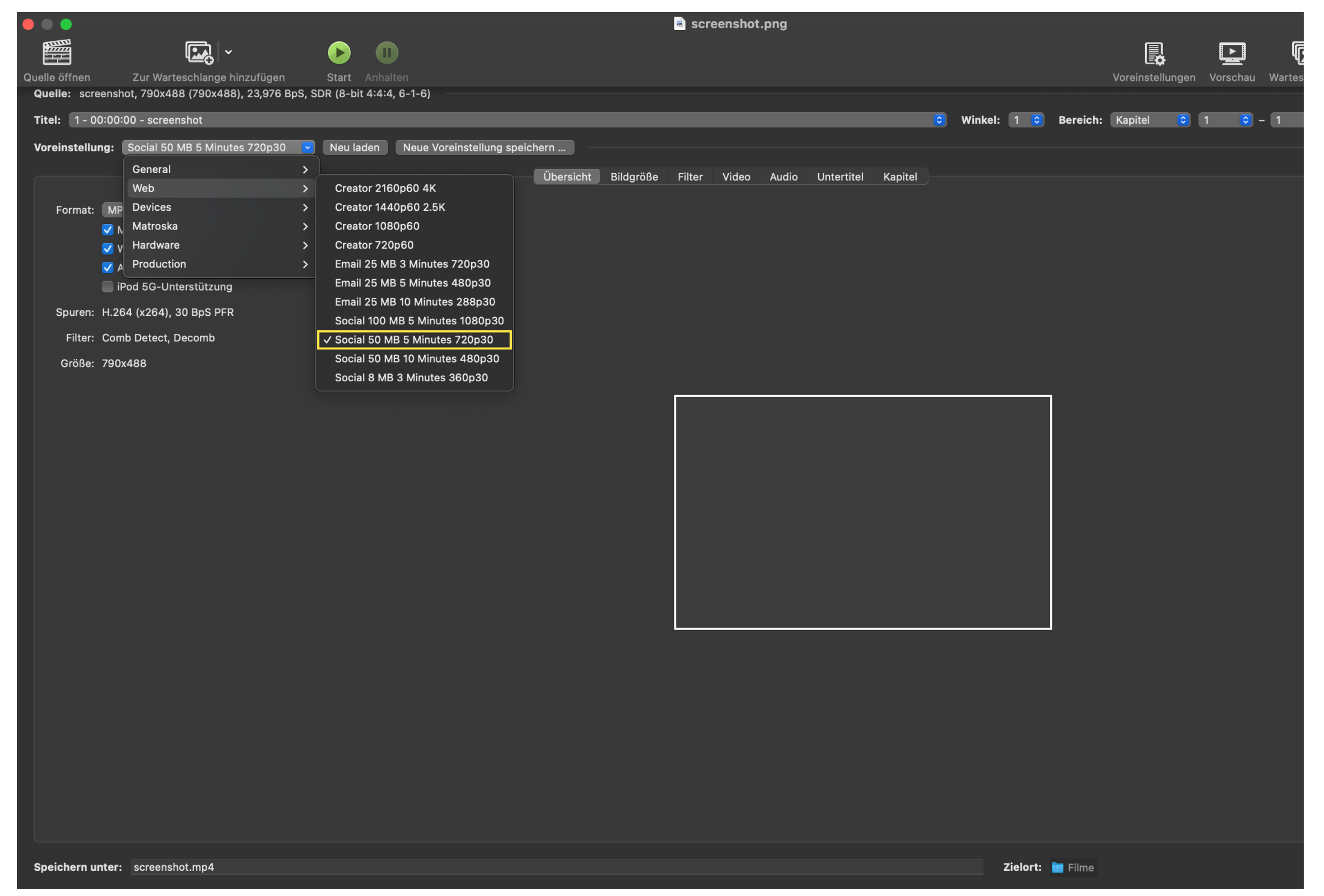The image size is (1324, 896).
Task: Select Social 8 MB 3 Minutes 360p30
Action: 415,378
